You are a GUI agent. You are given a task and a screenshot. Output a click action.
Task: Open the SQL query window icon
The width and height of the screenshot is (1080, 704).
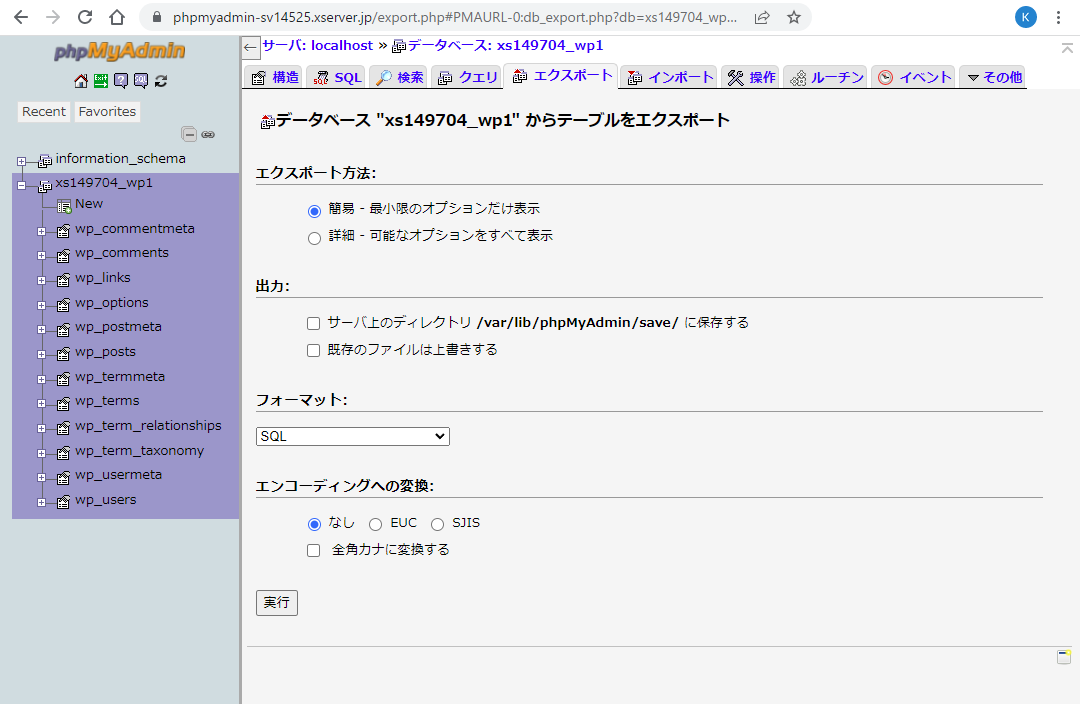(x=141, y=81)
